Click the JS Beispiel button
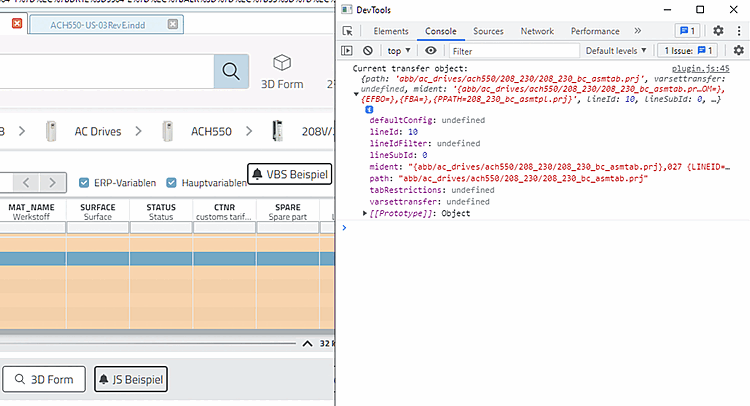Screen dimensions: 750x406 [131, 379]
